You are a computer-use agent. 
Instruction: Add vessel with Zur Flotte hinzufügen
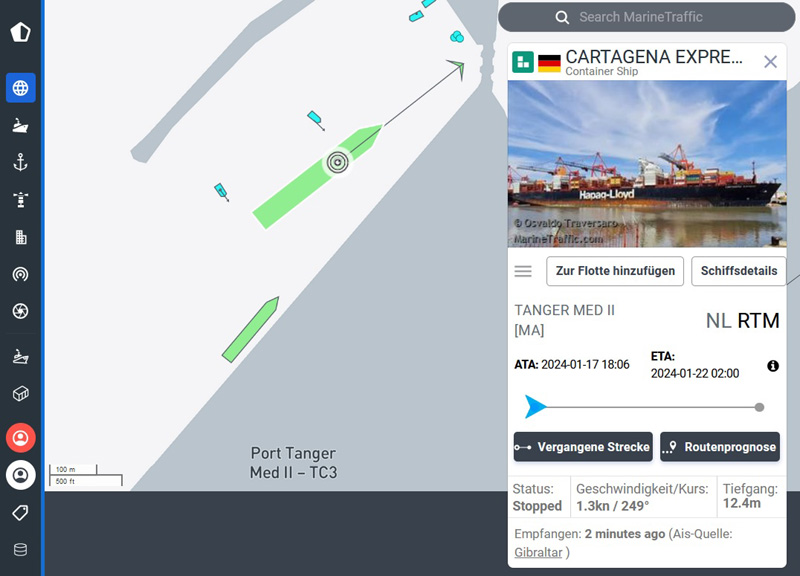[x=615, y=271]
